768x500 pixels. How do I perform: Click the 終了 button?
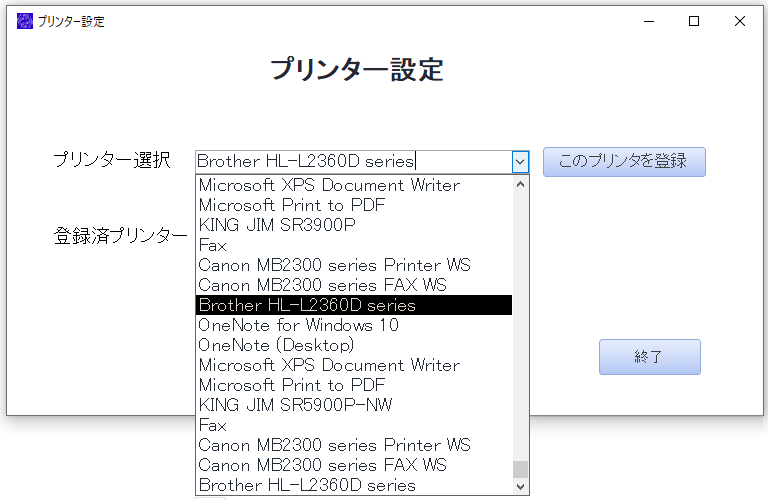(x=649, y=357)
